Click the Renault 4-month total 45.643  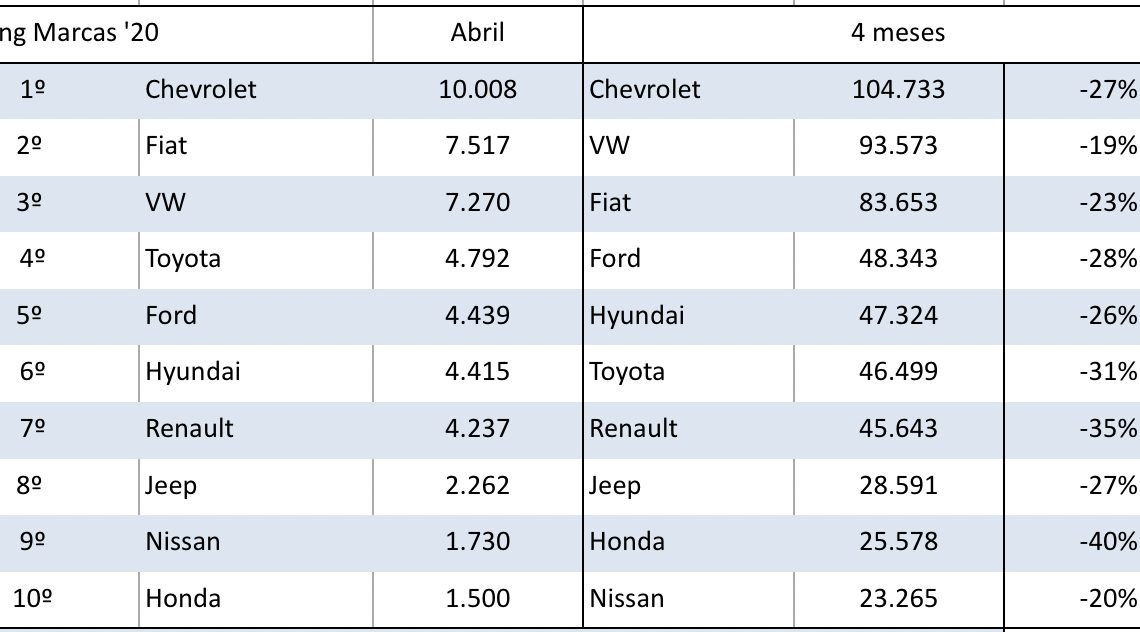[898, 428]
